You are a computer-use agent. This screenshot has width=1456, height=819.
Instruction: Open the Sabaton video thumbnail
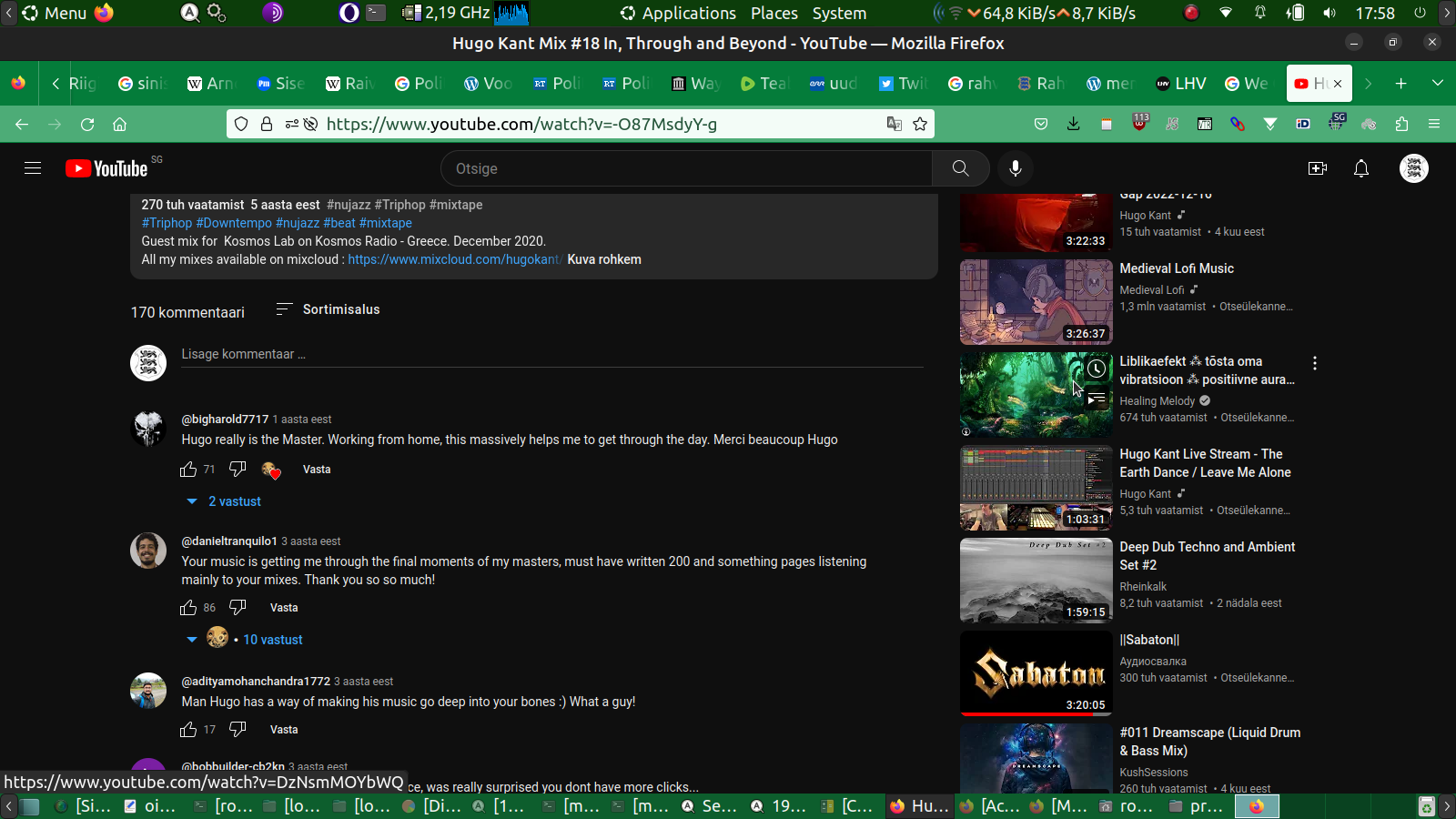point(1036,673)
